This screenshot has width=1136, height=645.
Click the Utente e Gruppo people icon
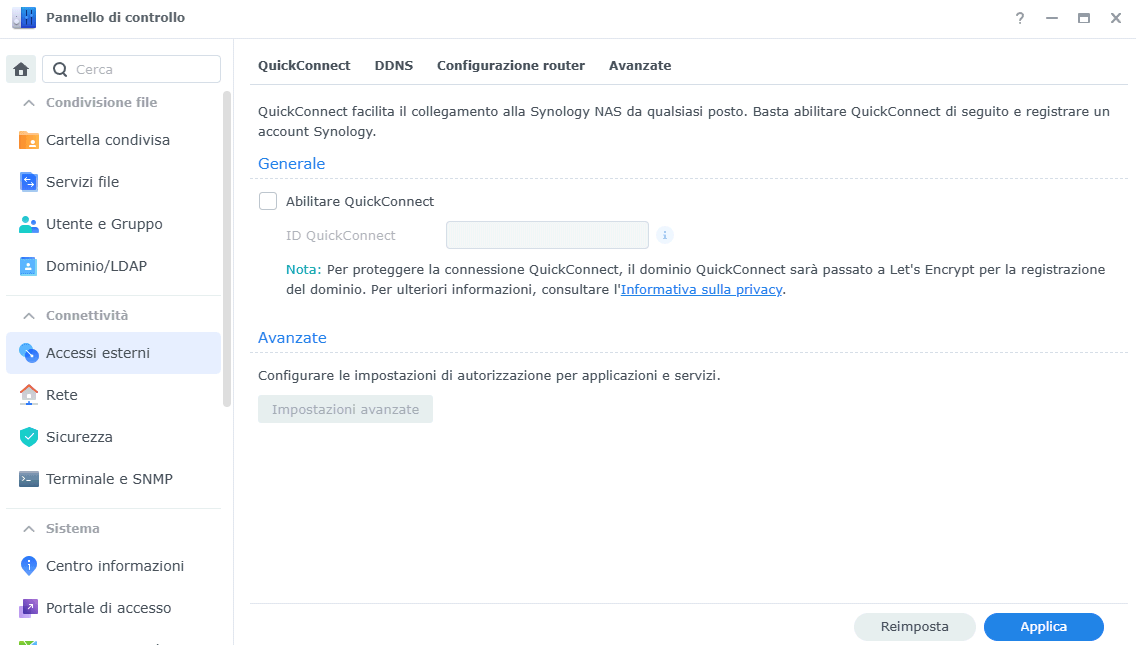click(x=28, y=224)
